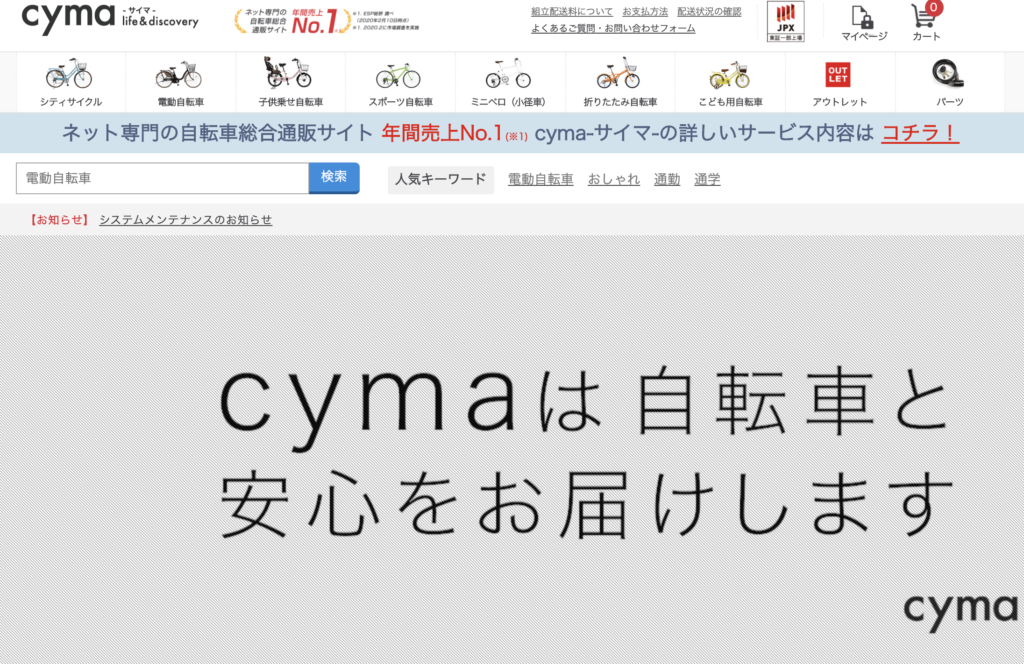Screen dimensions: 1024x664
Task: Focus the bicycle search input field
Action: [162, 178]
